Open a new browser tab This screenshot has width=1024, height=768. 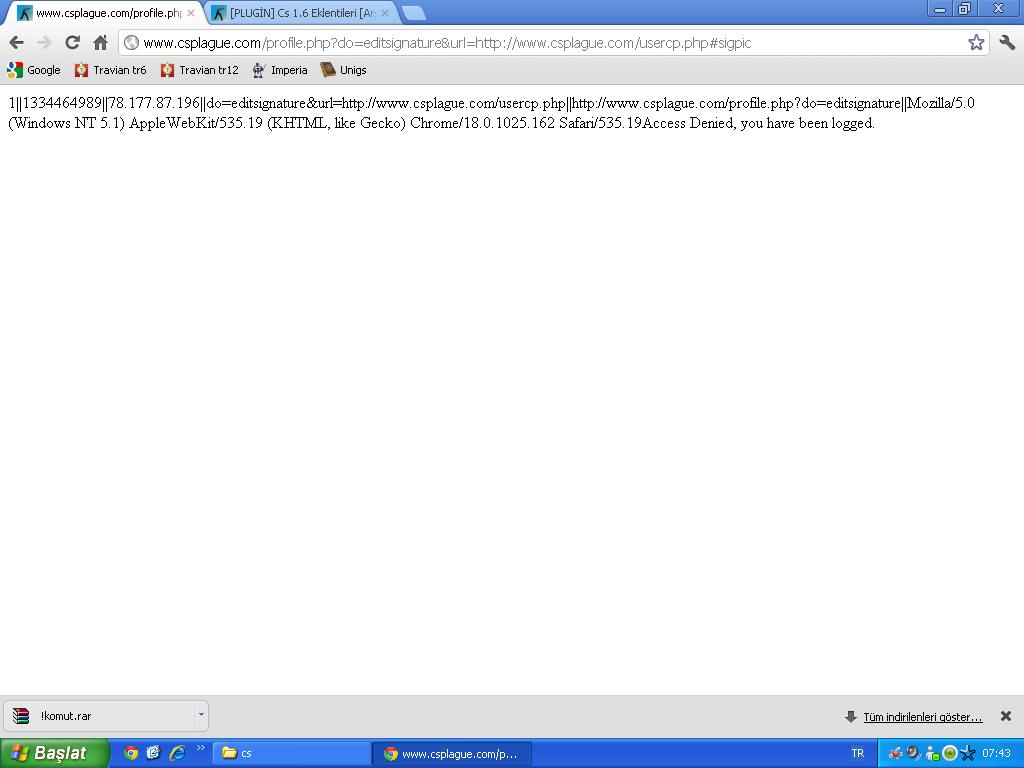413,13
